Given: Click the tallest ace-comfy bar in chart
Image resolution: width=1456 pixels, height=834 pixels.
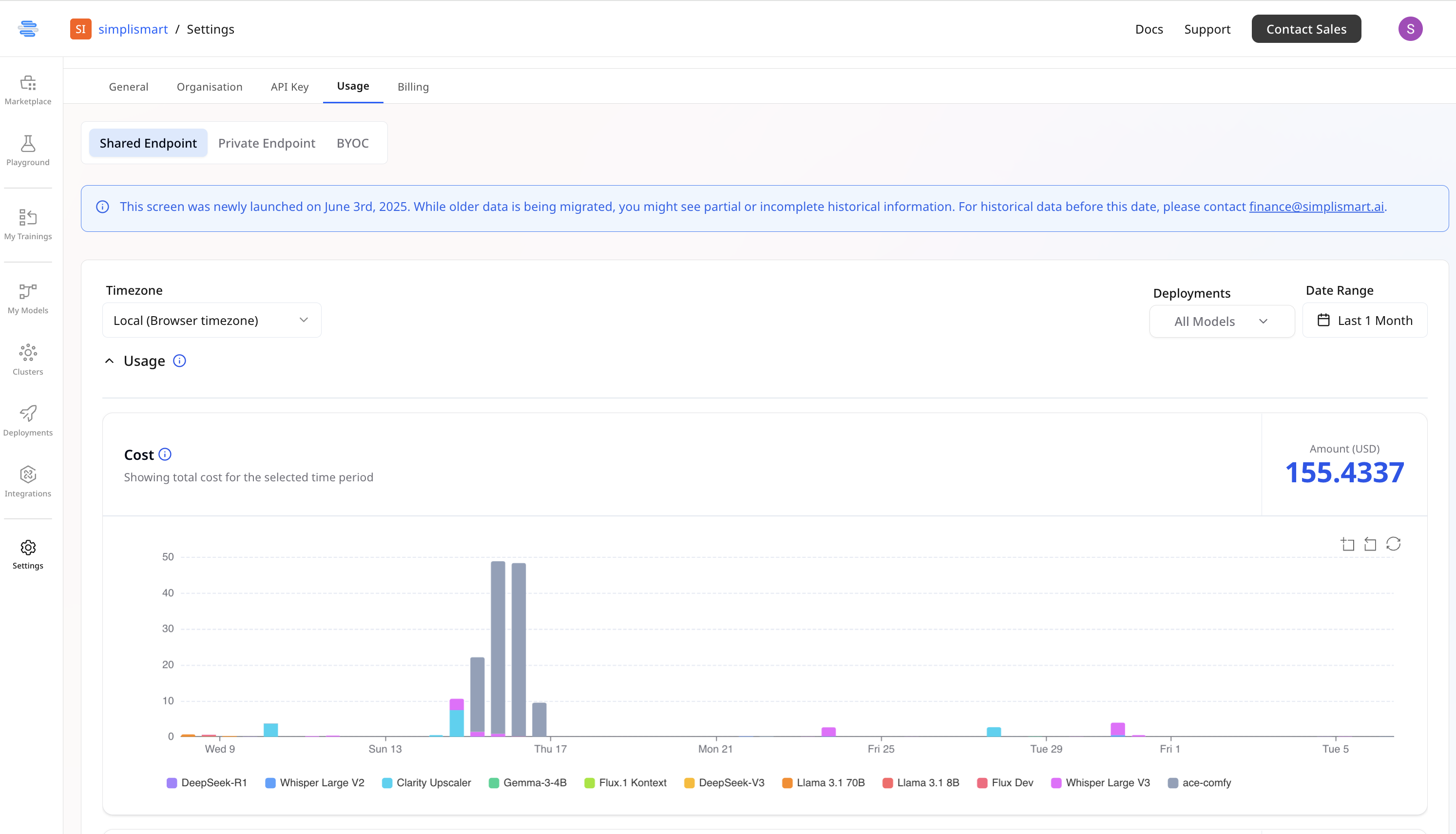Looking at the screenshot, I should coord(498,648).
